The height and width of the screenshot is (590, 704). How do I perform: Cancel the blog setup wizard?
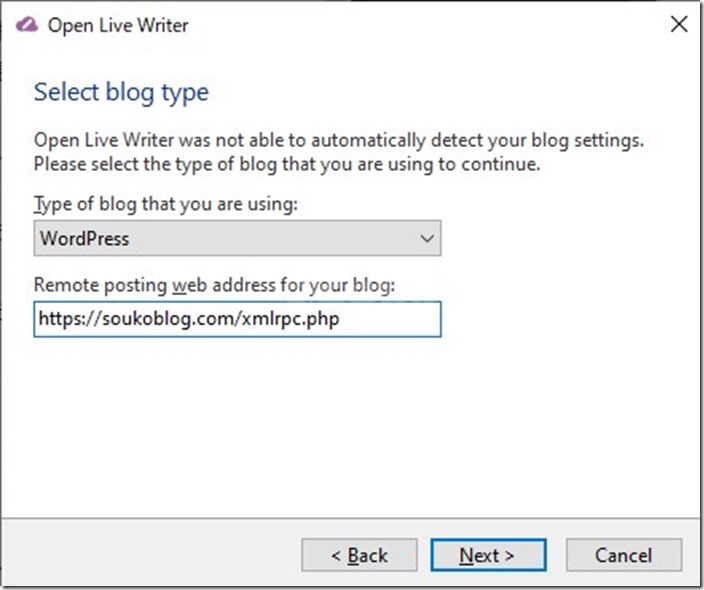(624, 555)
